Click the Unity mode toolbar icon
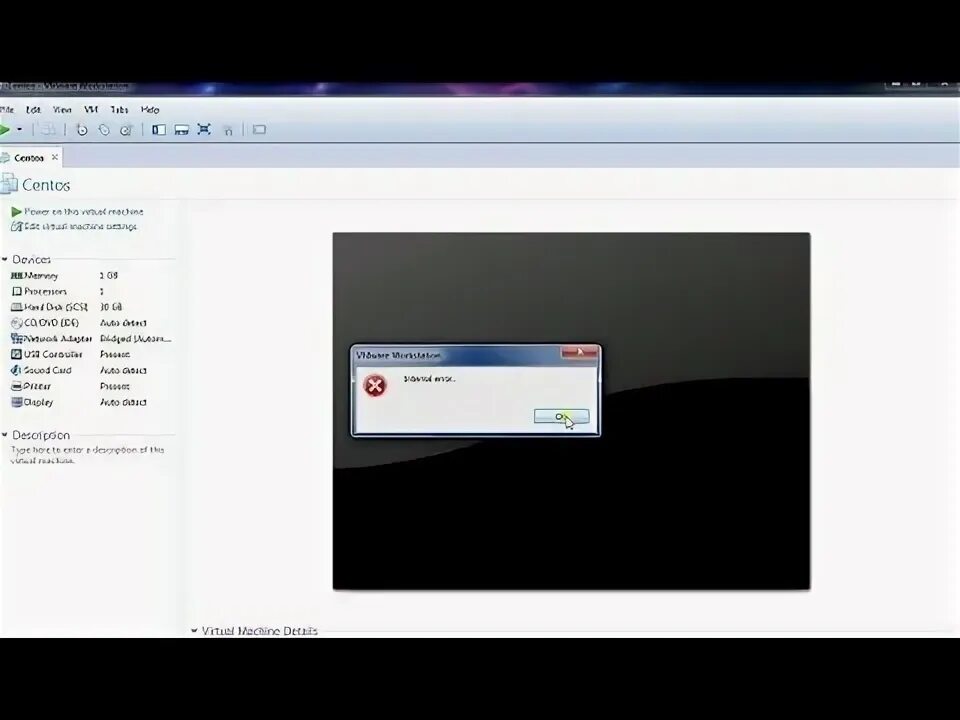The width and height of the screenshot is (960, 720). pyautogui.click(x=228, y=130)
